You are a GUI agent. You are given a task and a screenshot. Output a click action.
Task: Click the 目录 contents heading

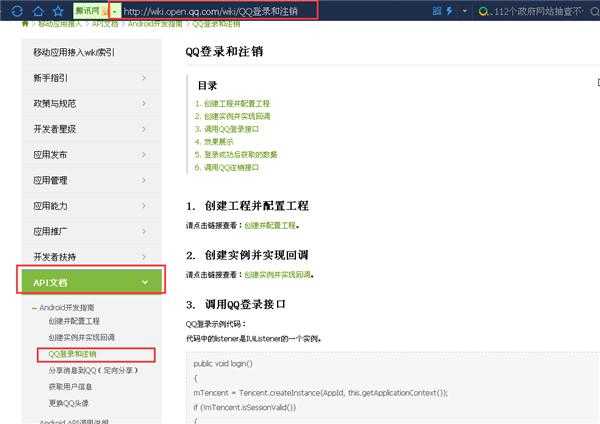pyautogui.click(x=207, y=85)
